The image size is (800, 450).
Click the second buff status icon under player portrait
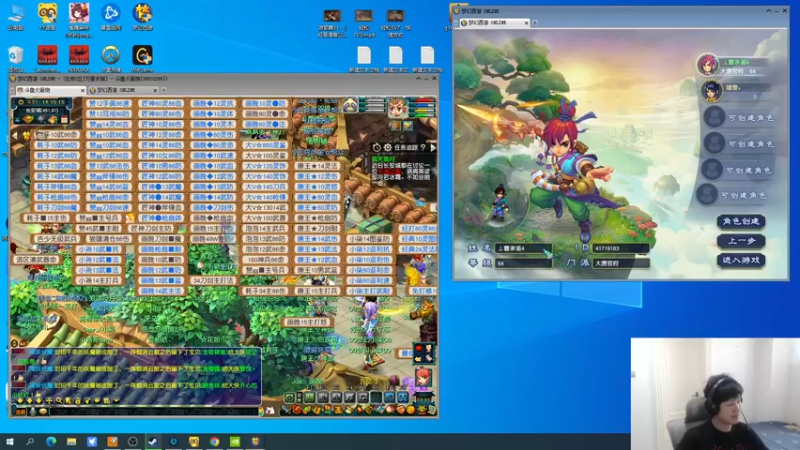pyautogui.click(x=407, y=125)
